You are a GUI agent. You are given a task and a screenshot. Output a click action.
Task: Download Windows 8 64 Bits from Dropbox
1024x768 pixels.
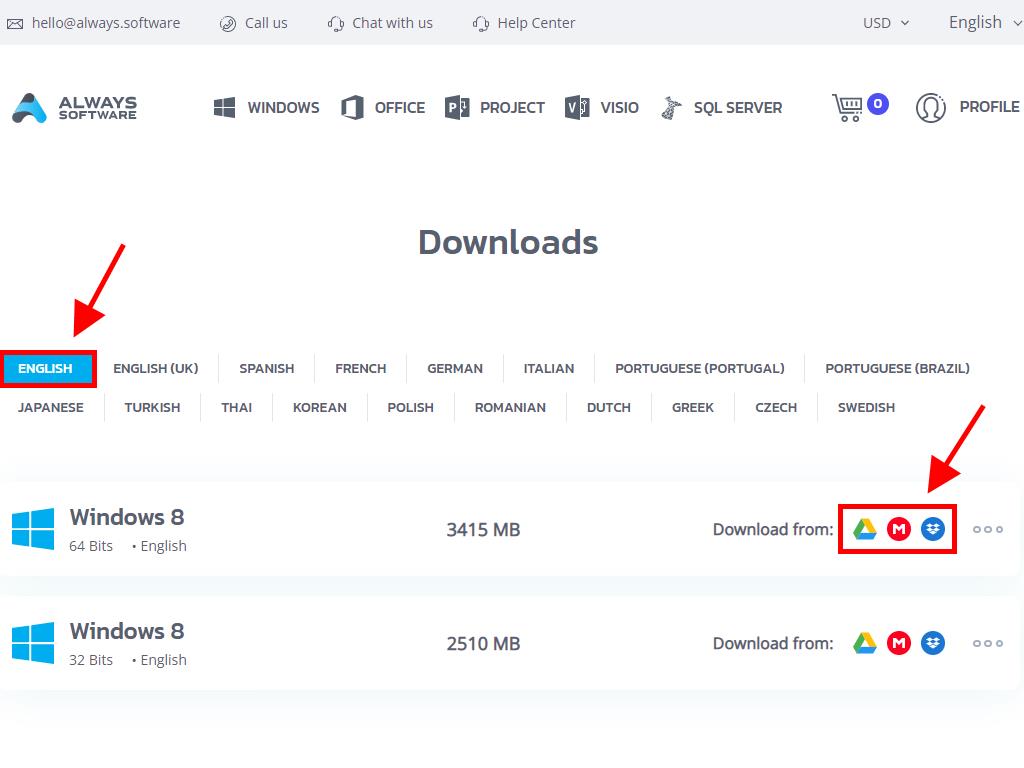click(x=933, y=529)
